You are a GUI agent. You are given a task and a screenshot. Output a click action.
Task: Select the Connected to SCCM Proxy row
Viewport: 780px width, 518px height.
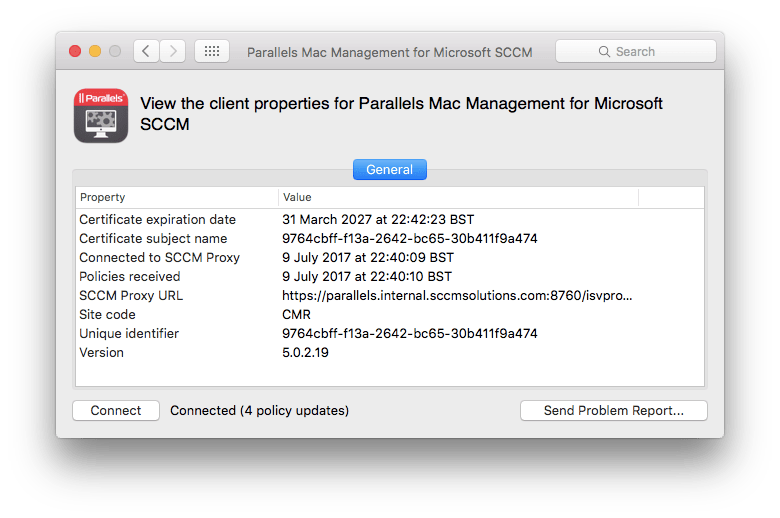pyautogui.click(x=389, y=258)
